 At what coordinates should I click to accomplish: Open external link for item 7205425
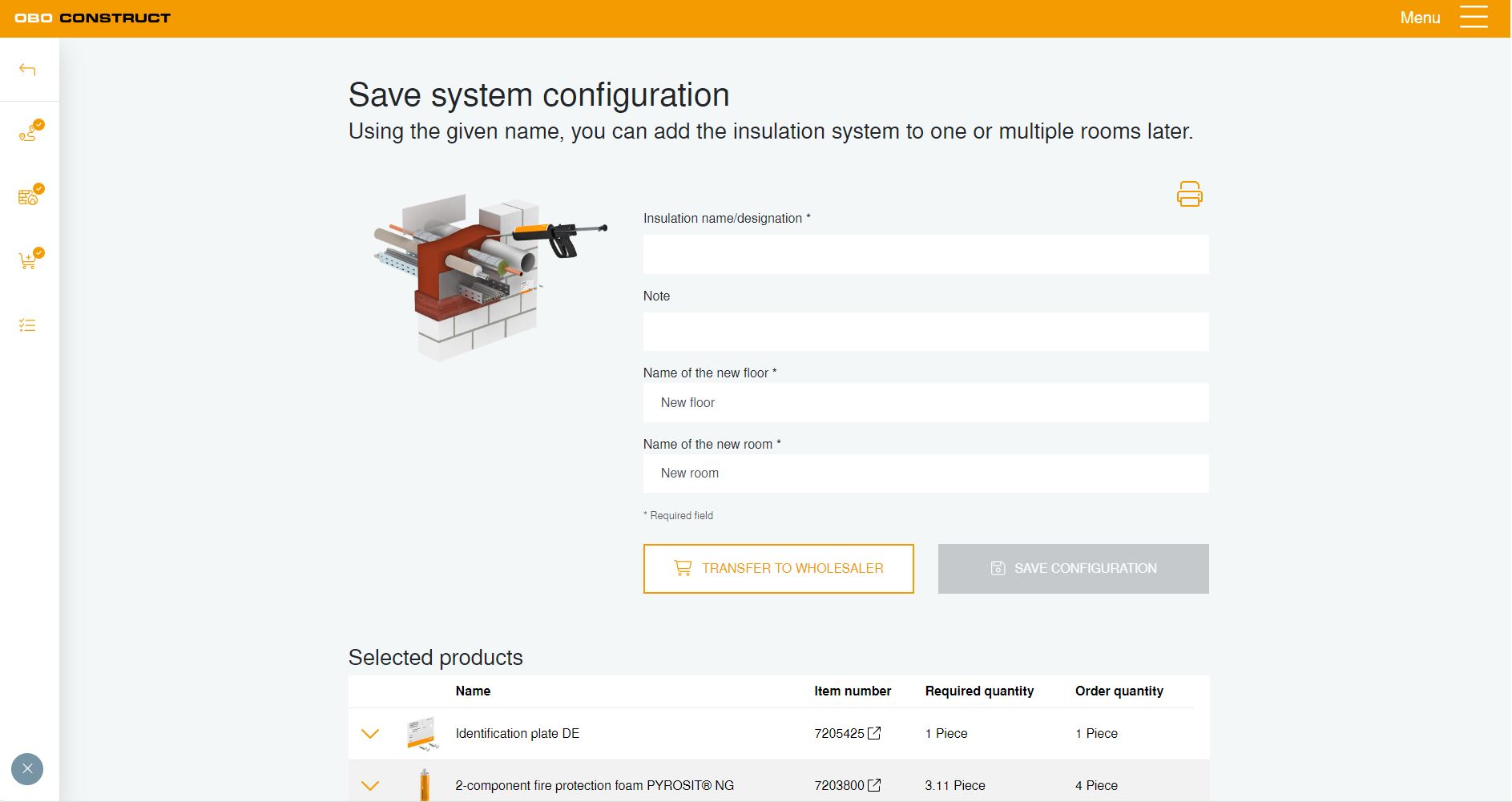tap(874, 733)
